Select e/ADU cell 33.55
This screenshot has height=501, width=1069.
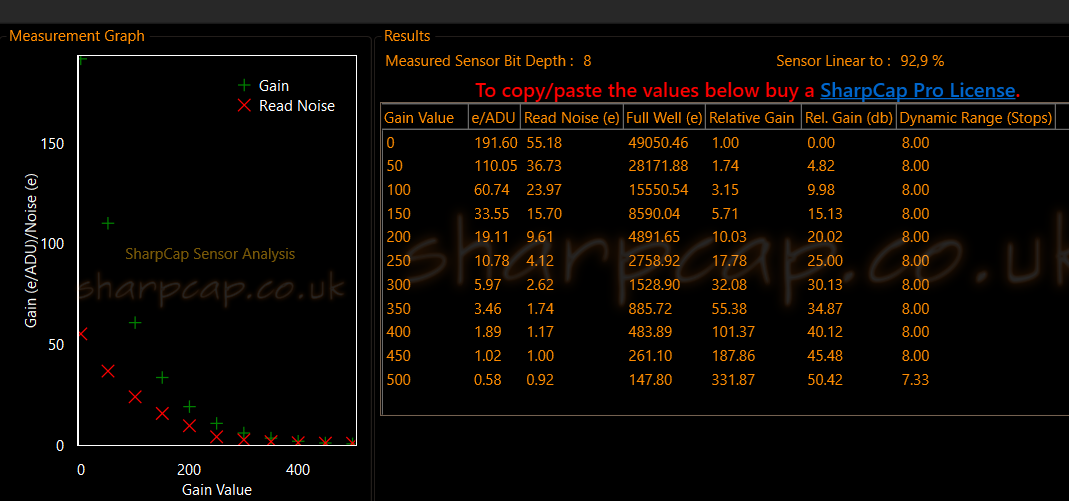[491, 213]
